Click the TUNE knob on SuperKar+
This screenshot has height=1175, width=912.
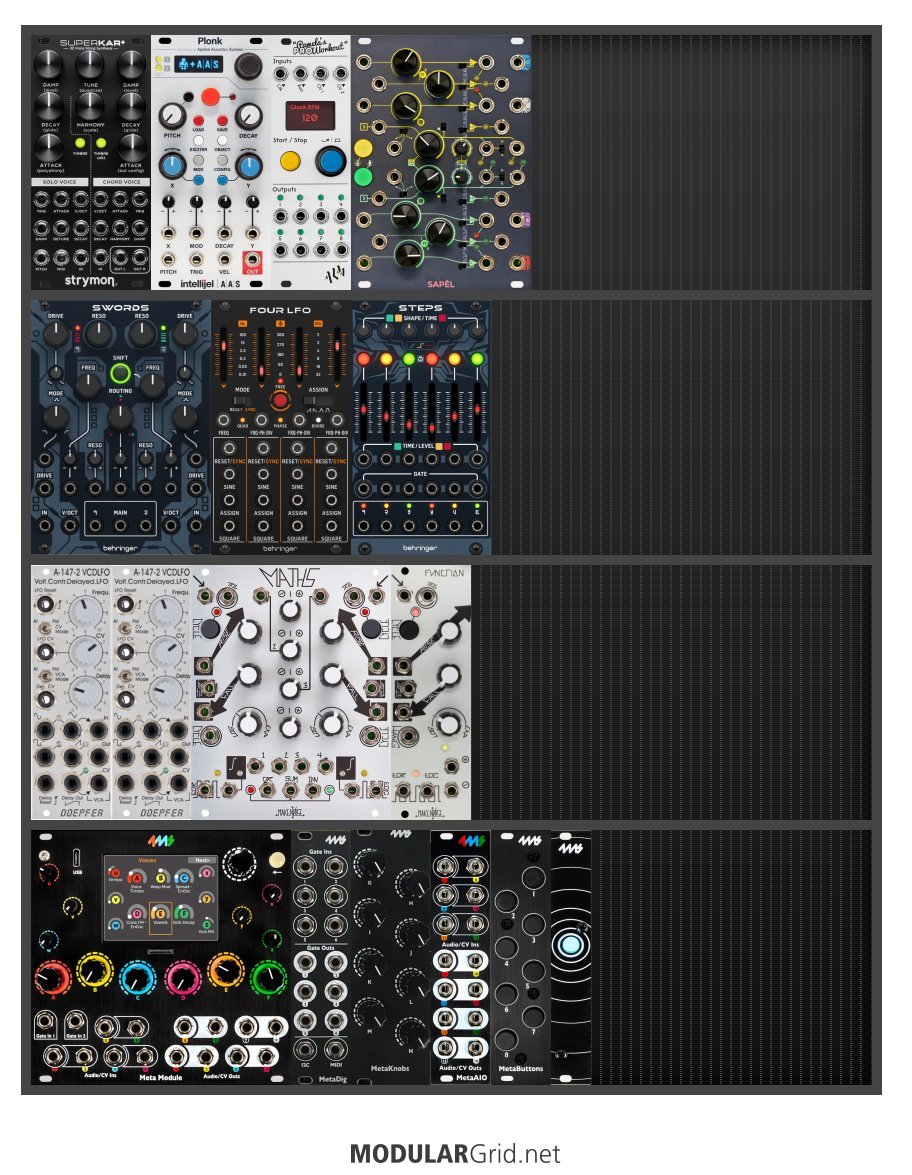click(x=90, y=66)
